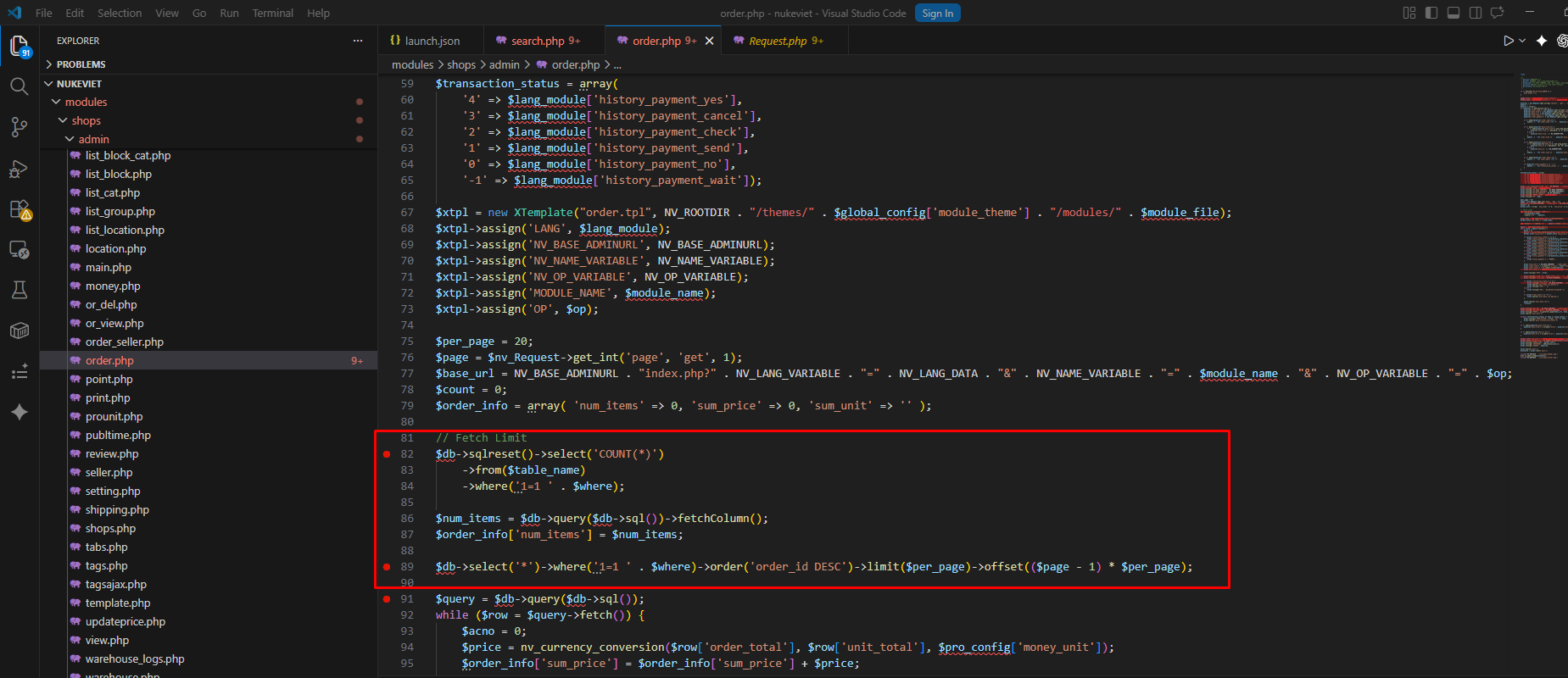Close the order.php tab
Image resolution: width=1568 pixels, height=678 pixels.
(709, 41)
